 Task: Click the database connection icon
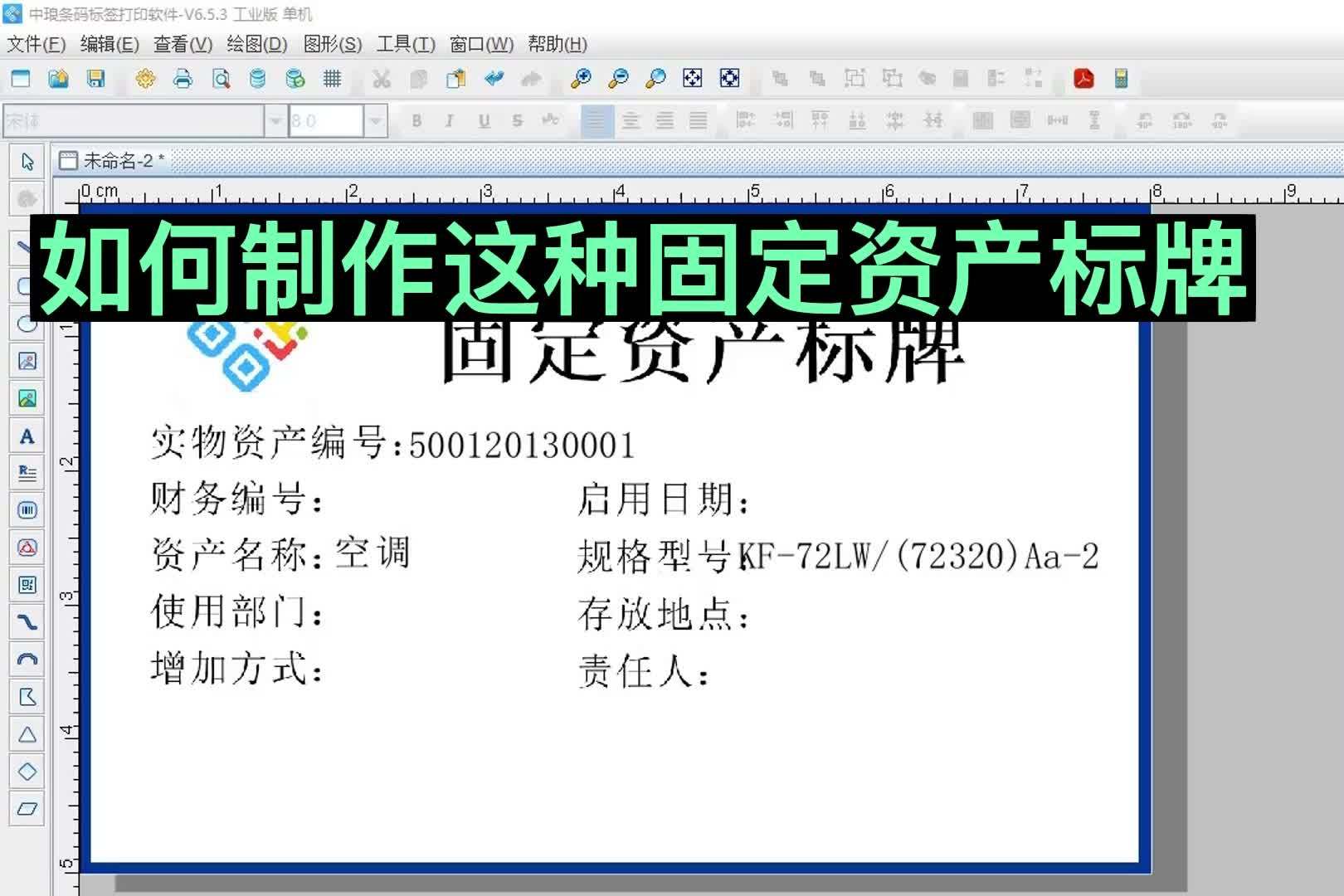tap(256, 79)
